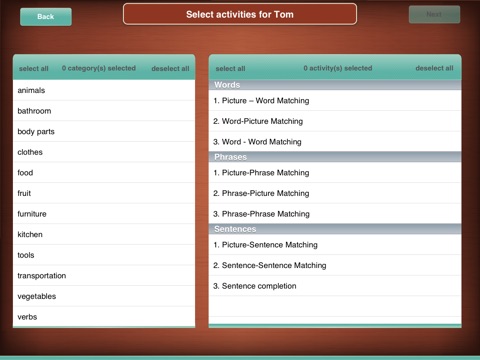Choose the verbs category
Viewport: 480px width, 360px height.
tap(104, 317)
